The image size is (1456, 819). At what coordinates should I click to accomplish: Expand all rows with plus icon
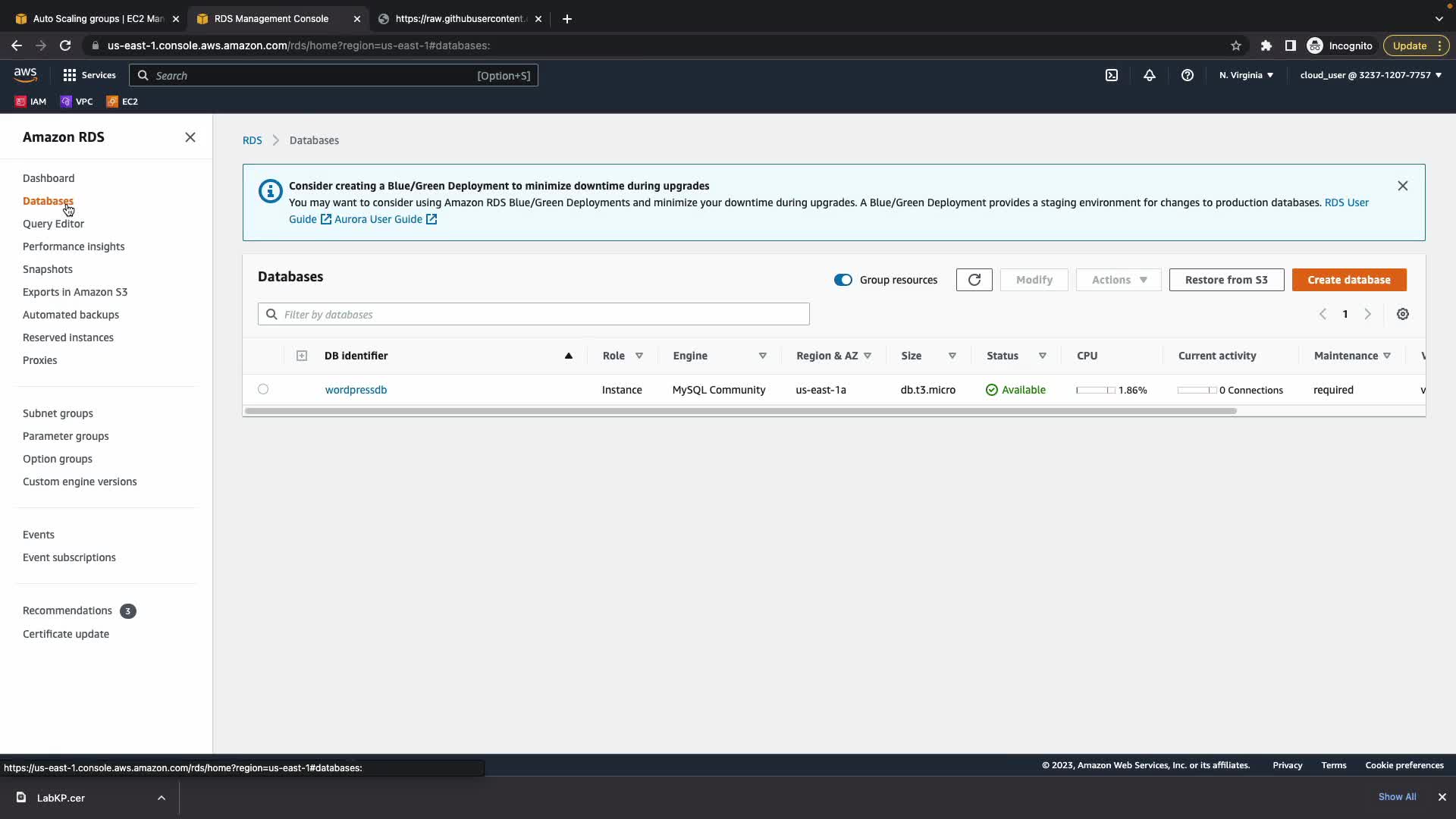point(302,356)
